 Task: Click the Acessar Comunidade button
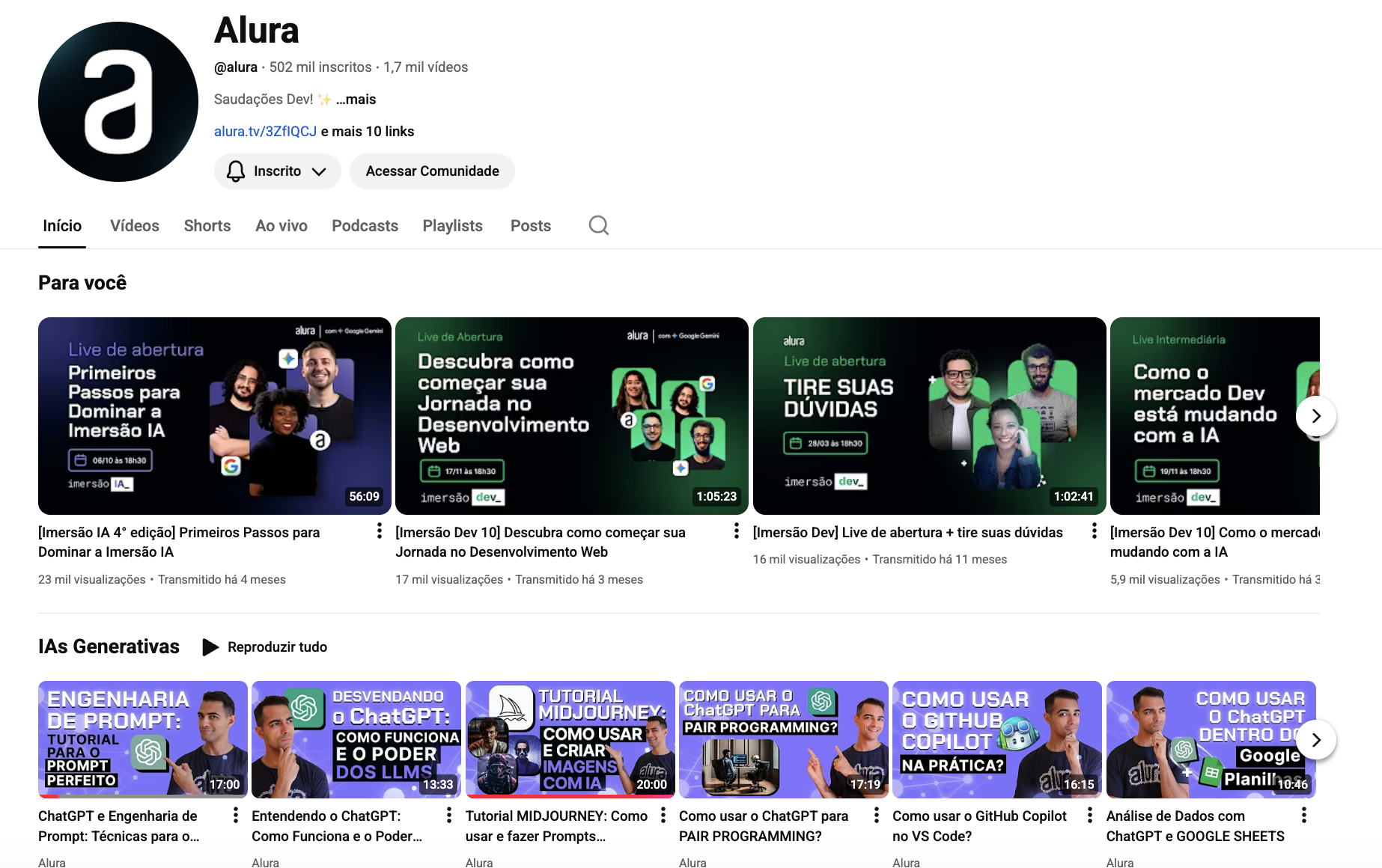tap(432, 171)
